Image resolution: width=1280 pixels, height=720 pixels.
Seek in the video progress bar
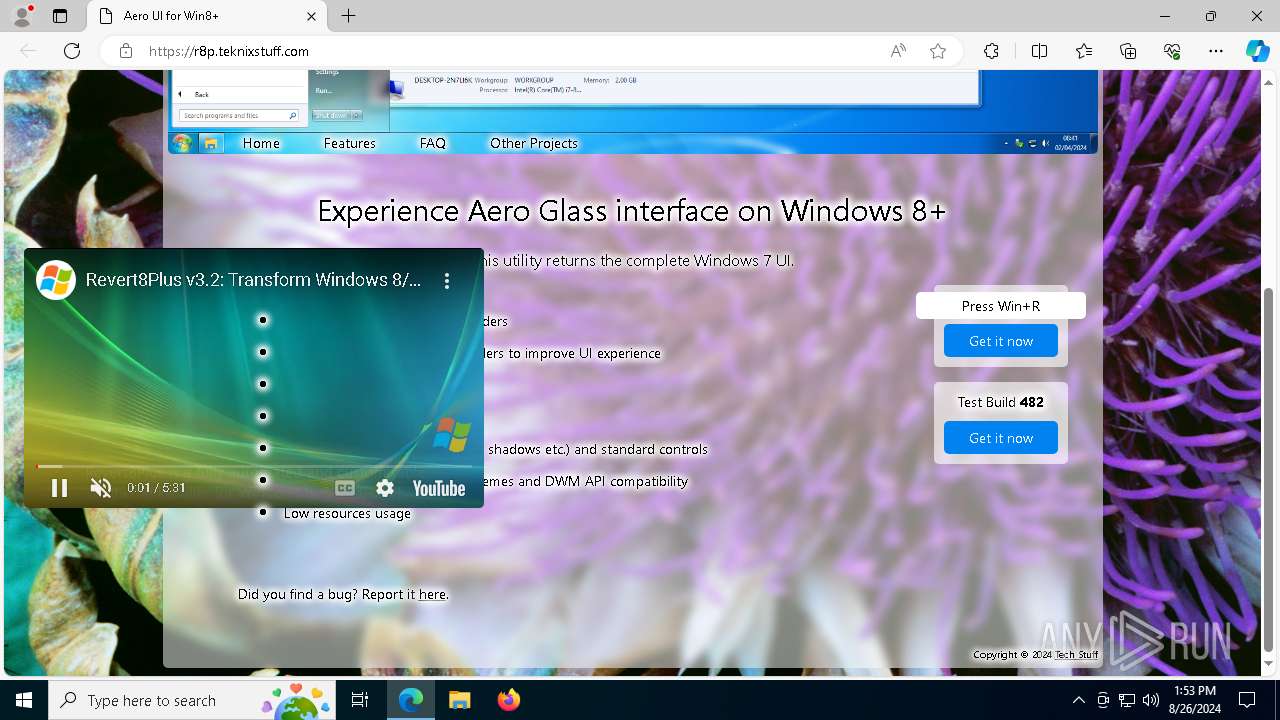(254, 466)
